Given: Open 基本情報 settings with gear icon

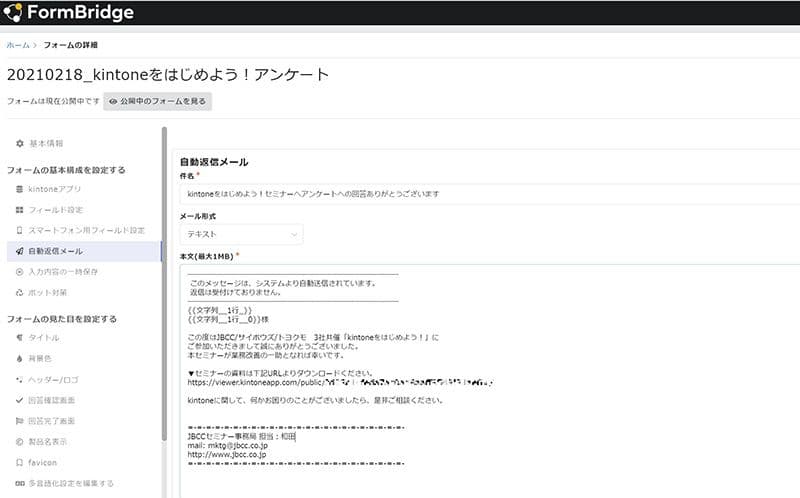Looking at the screenshot, I should click(x=20, y=144).
